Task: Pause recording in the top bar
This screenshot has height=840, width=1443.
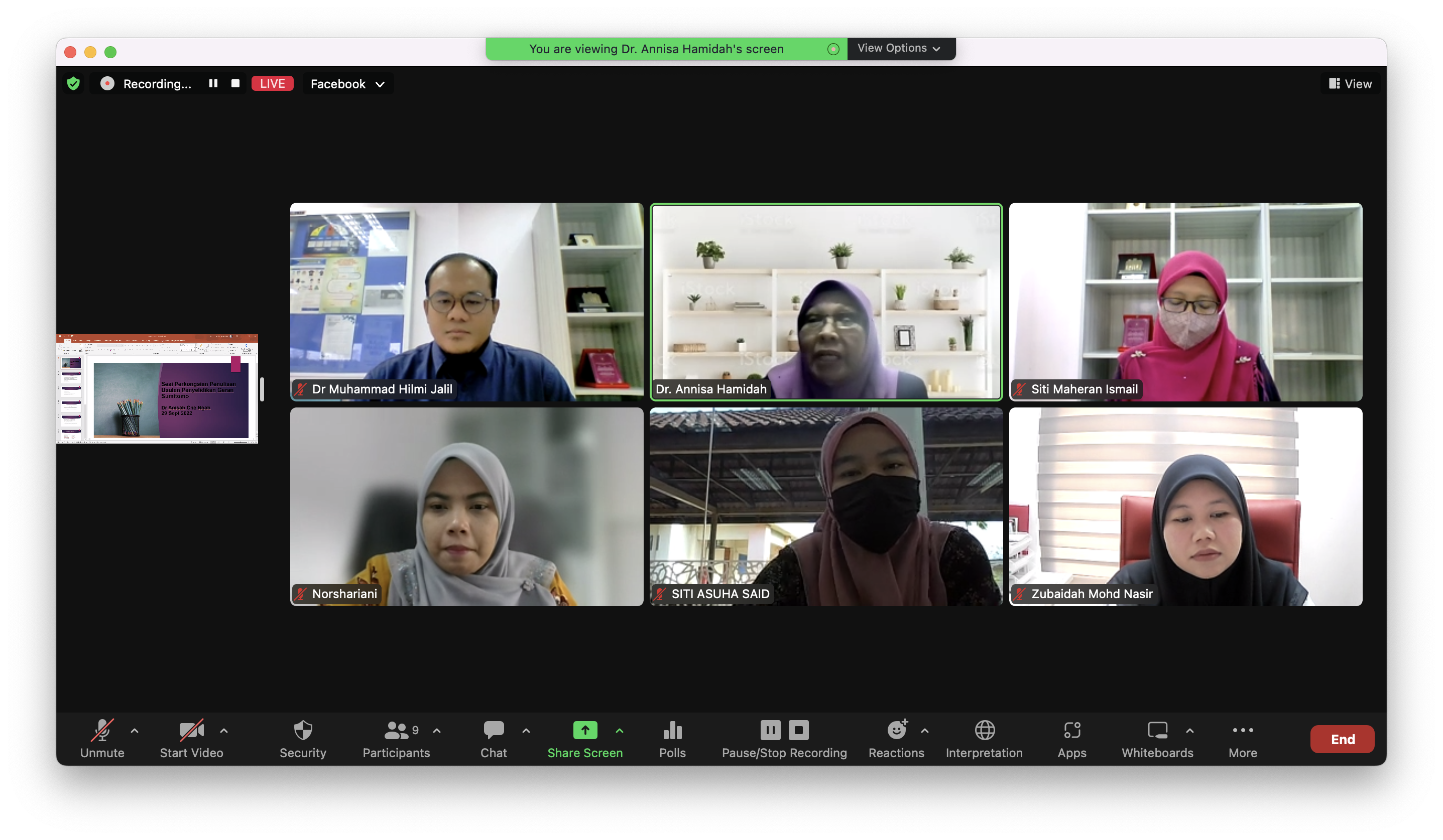Action: point(213,83)
